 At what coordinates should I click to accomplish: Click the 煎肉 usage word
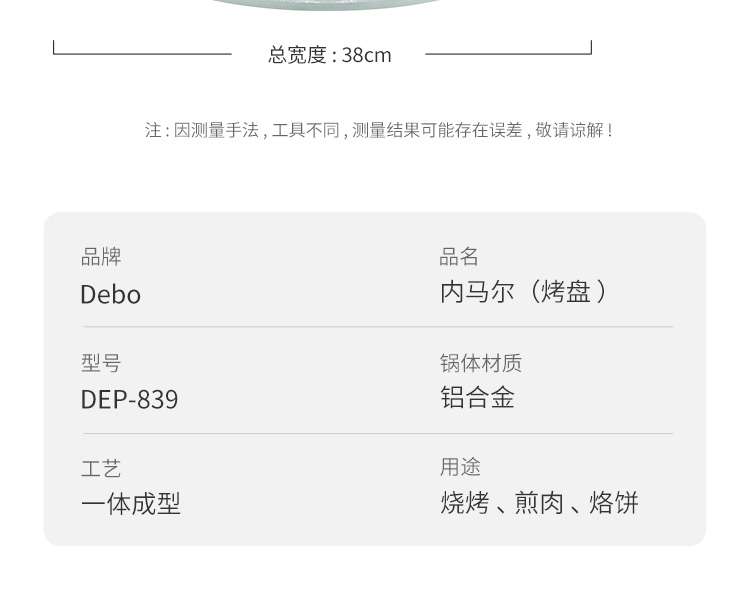click(x=540, y=503)
